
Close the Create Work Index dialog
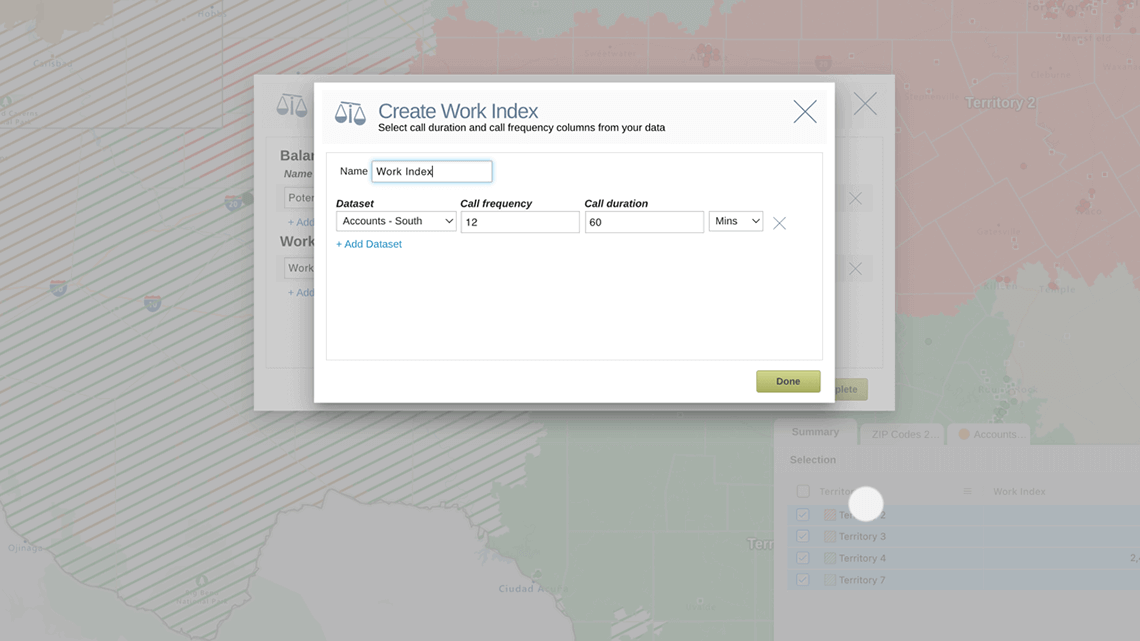point(805,112)
